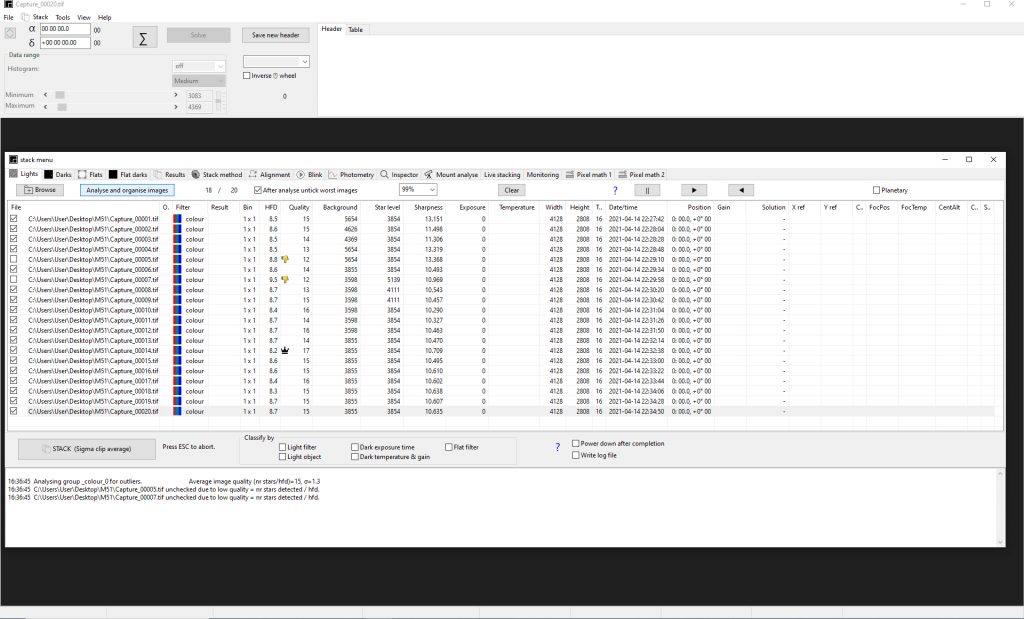This screenshot has height=619, width=1024.
Task: Open the Mount analyse tab
Action: [451, 175]
